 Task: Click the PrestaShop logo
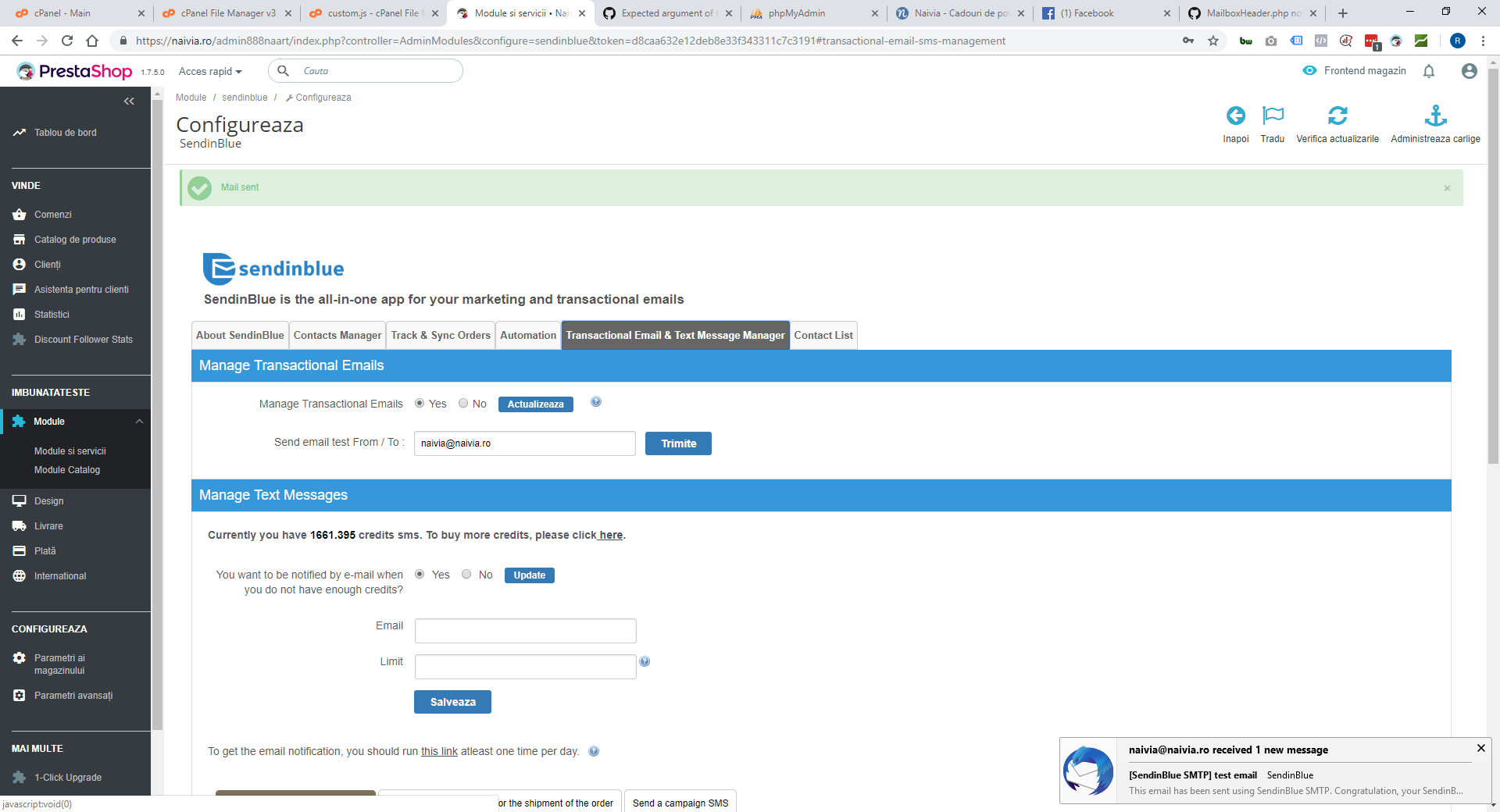tap(75, 71)
